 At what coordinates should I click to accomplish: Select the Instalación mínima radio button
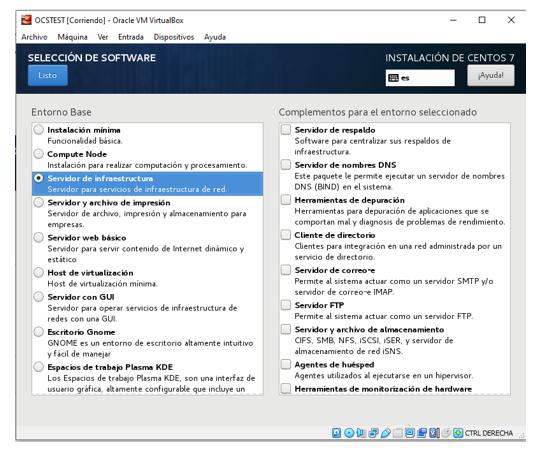pyautogui.click(x=39, y=130)
